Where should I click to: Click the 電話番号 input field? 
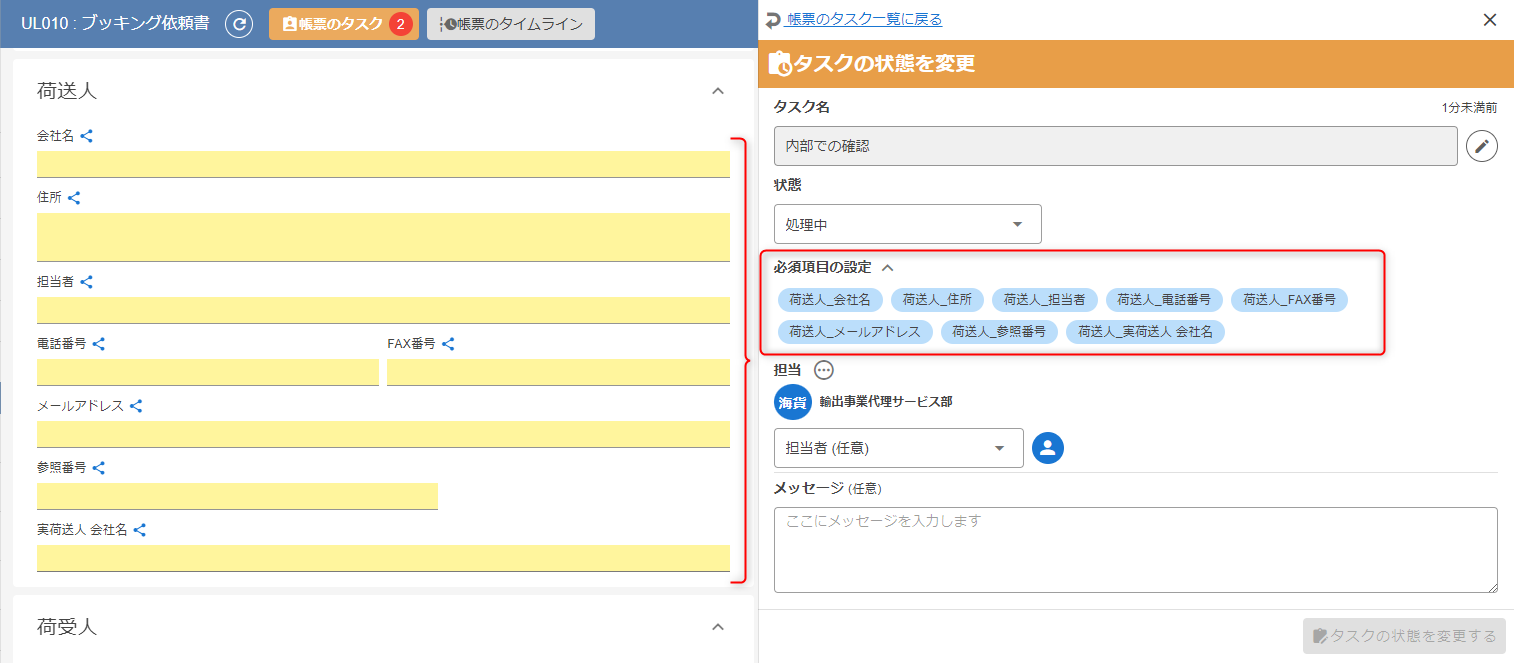pyautogui.click(x=208, y=372)
